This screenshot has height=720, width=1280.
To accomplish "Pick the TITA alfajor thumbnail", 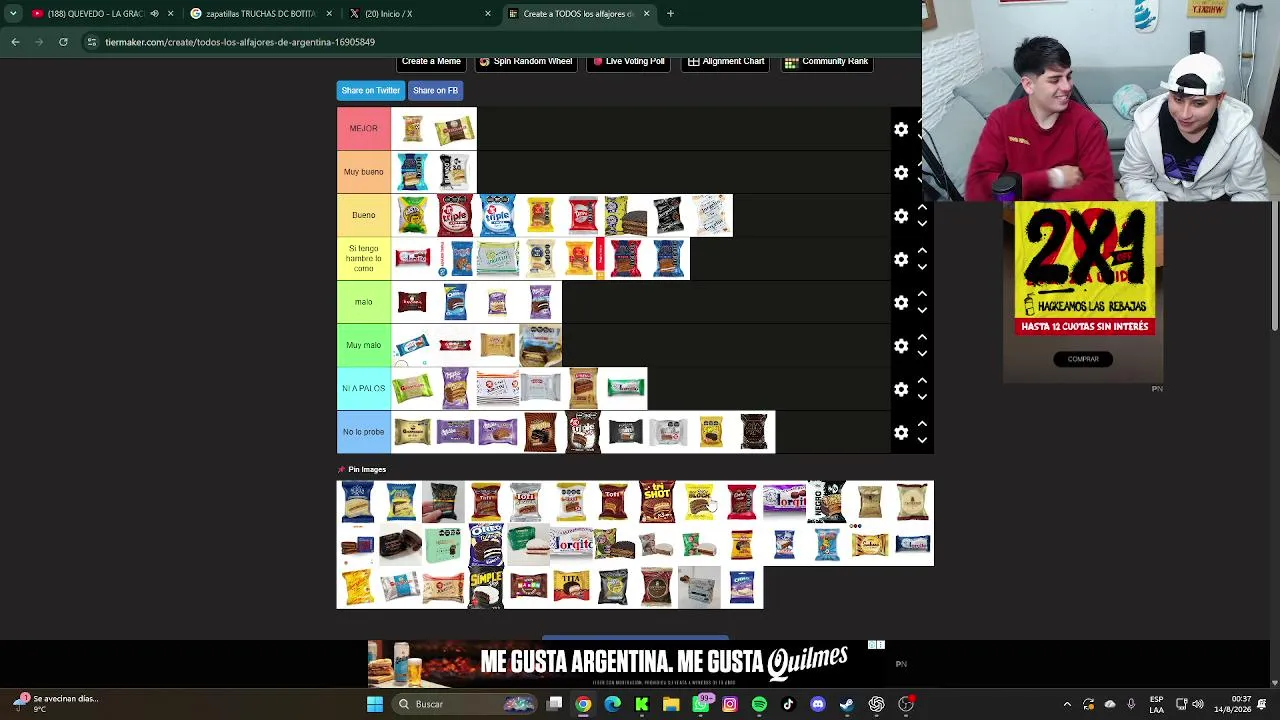I will coord(571,588).
